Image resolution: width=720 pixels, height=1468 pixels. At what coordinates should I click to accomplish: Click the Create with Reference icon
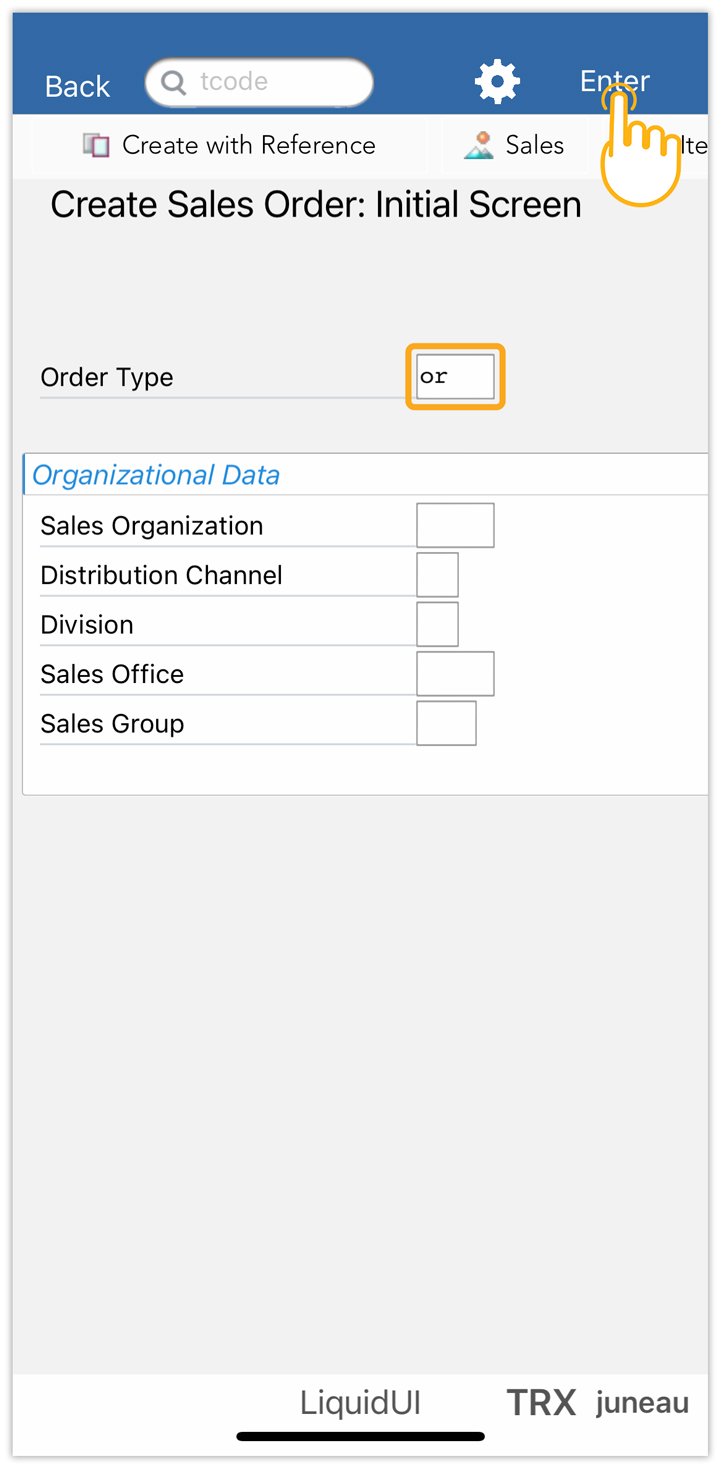[x=96, y=146]
